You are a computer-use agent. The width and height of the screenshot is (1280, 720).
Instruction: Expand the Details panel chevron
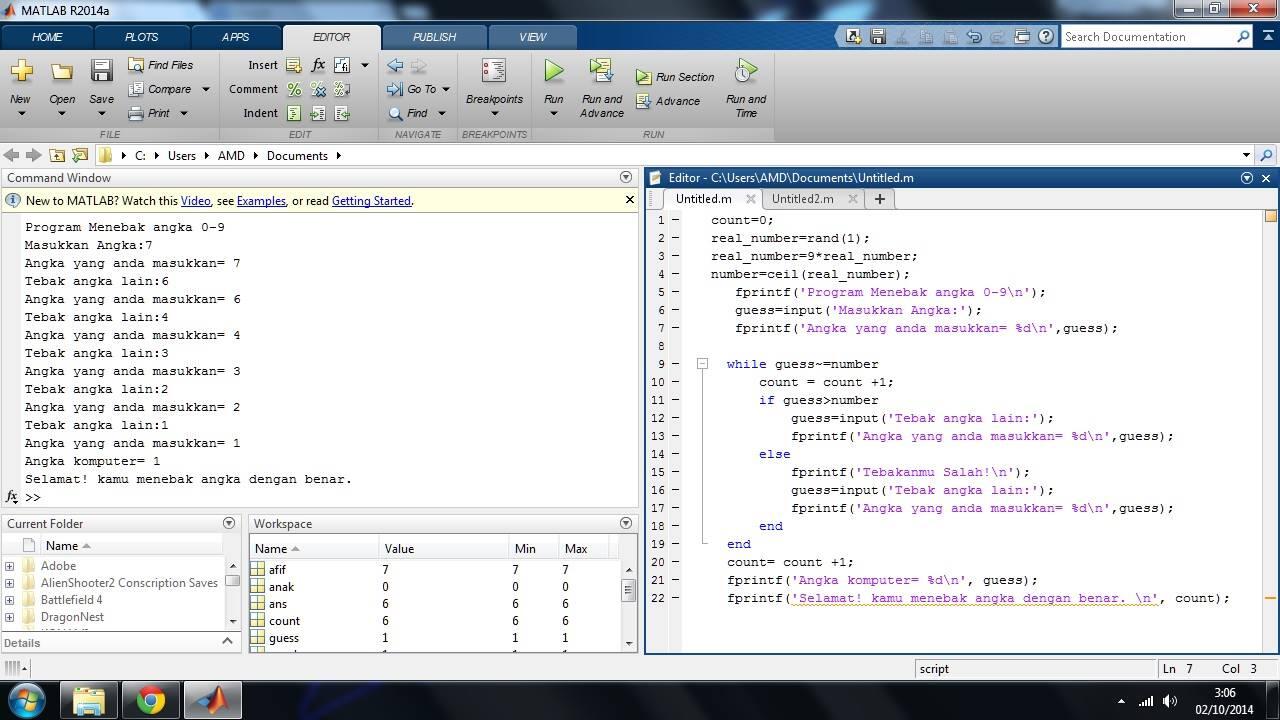tap(227, 642)
